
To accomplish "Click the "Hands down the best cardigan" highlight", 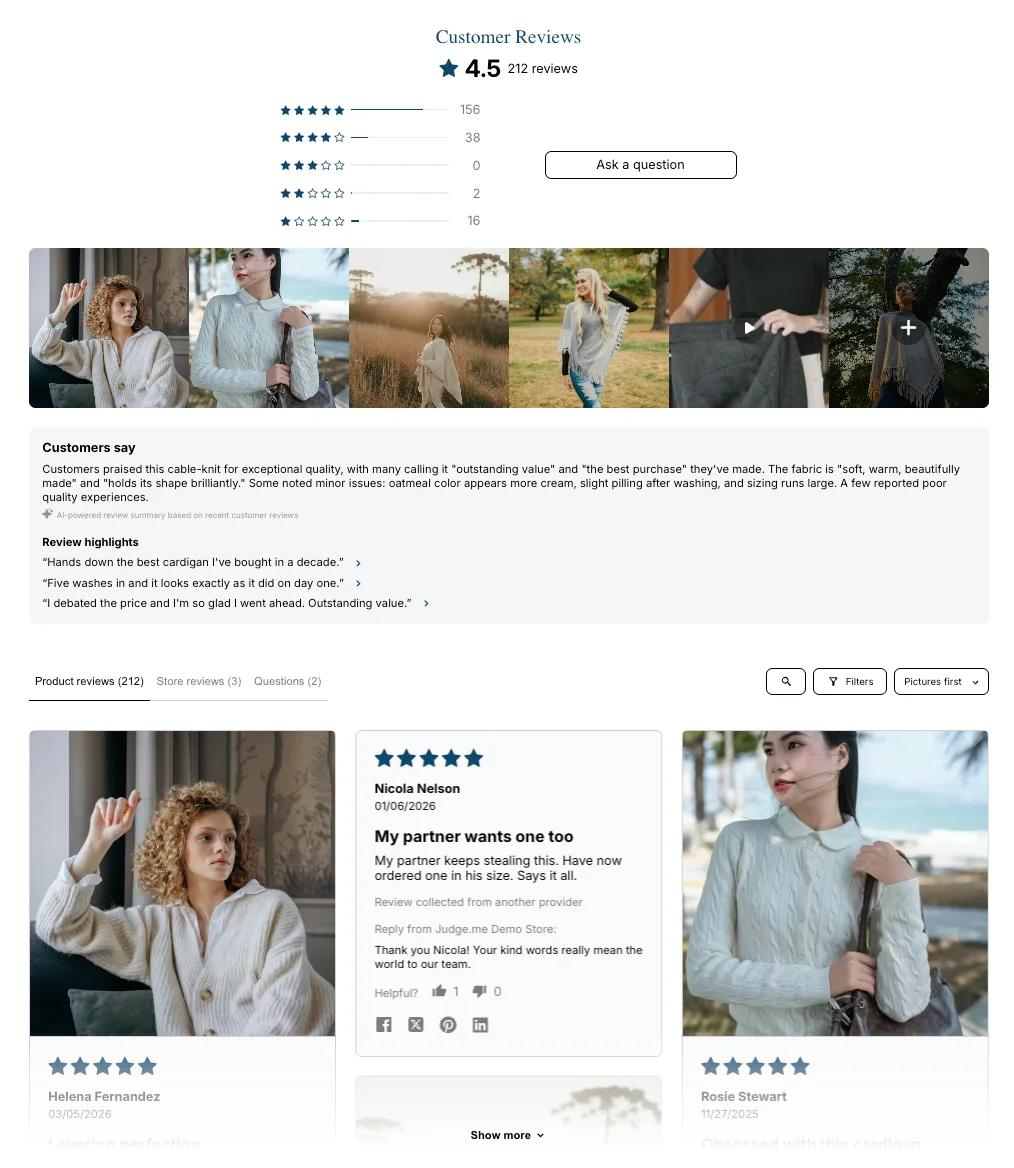I will 193,562.
